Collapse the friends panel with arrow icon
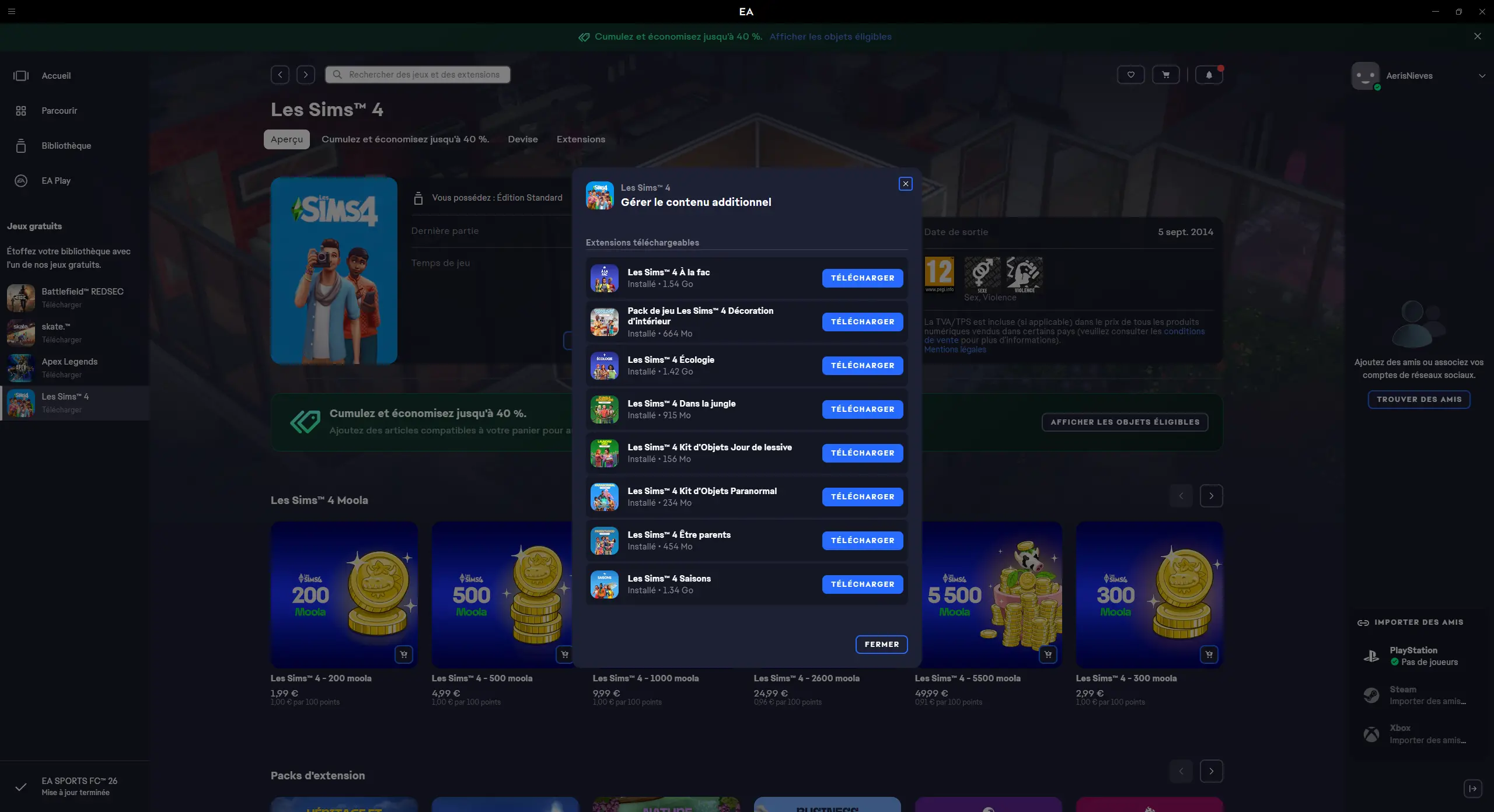 coord(1473,789)
